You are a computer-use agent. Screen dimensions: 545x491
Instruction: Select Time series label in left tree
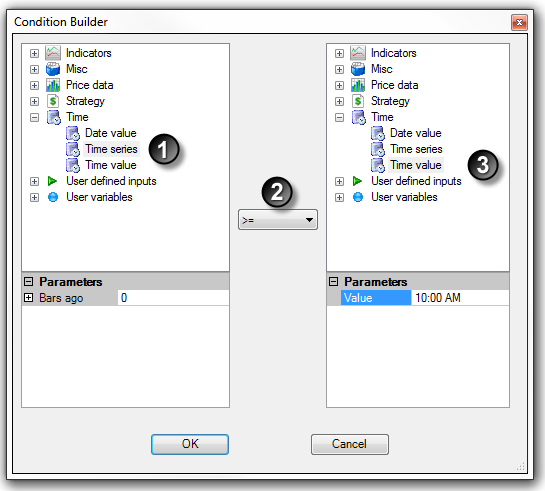tap(112, 149)
